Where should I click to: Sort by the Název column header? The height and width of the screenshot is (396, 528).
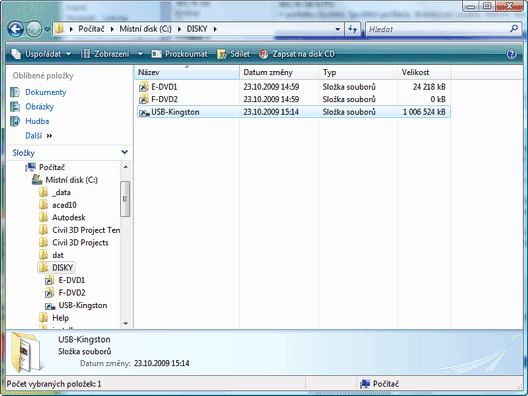pos(187,72)
